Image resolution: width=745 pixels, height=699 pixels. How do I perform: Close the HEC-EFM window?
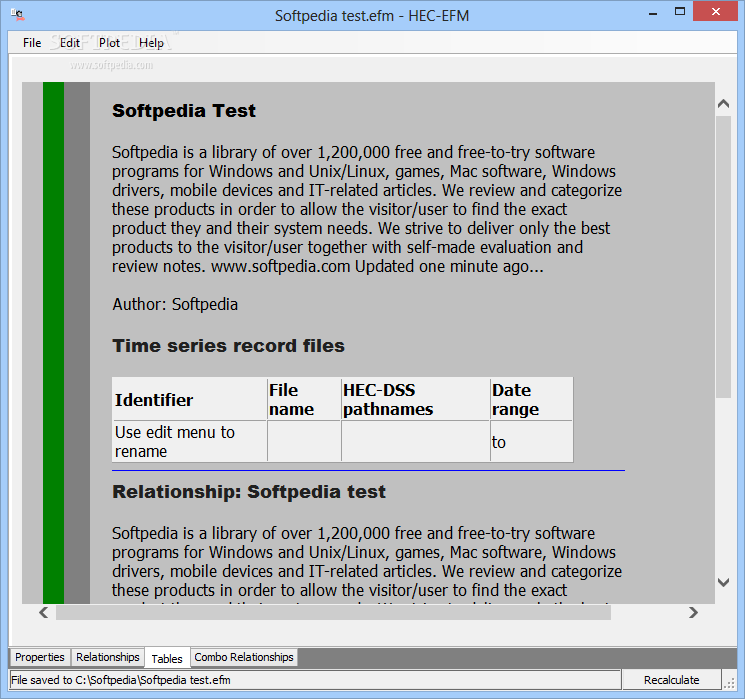click(x=716, y=12)
